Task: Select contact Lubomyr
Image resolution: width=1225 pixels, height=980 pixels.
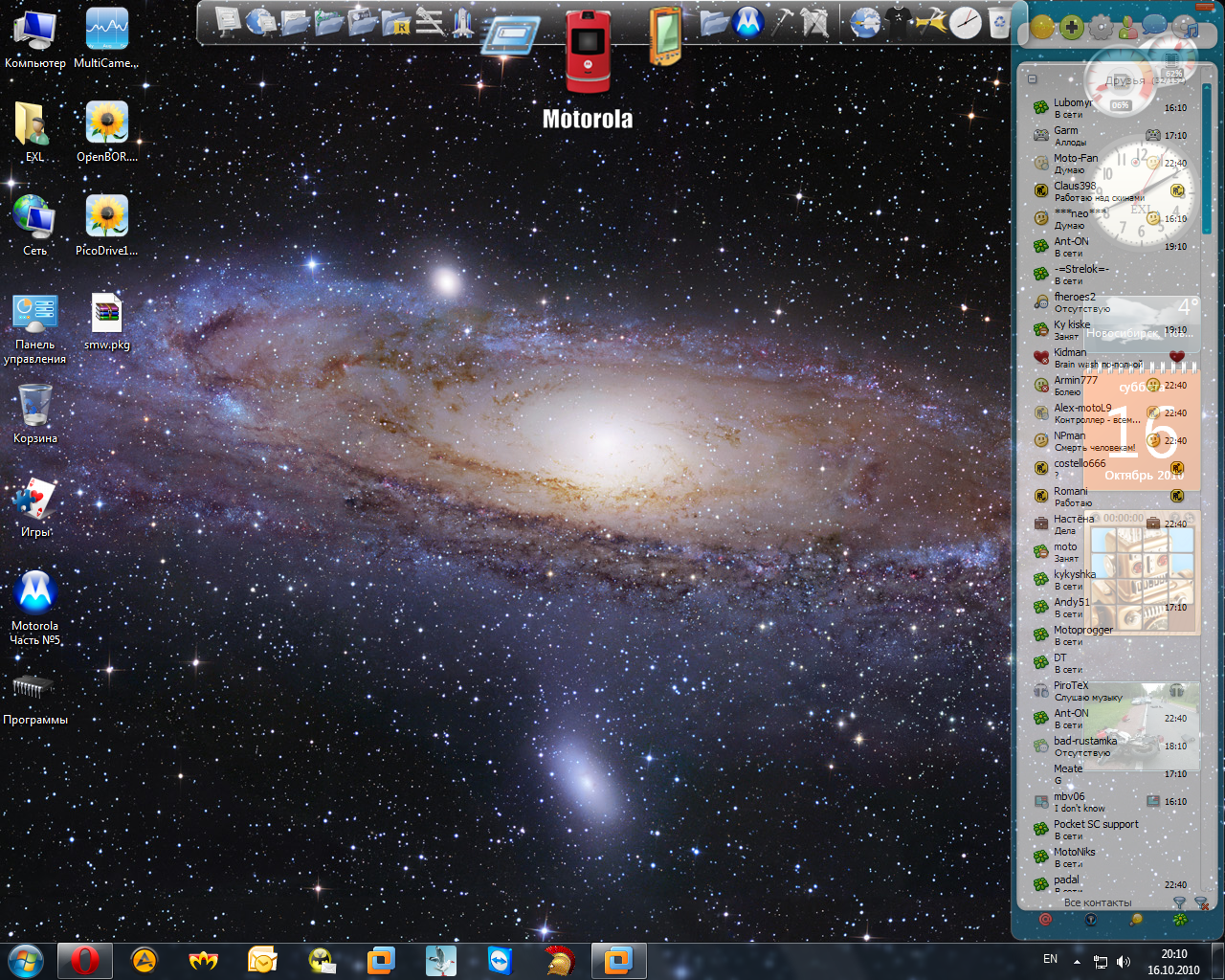Action: point(1110,108)
